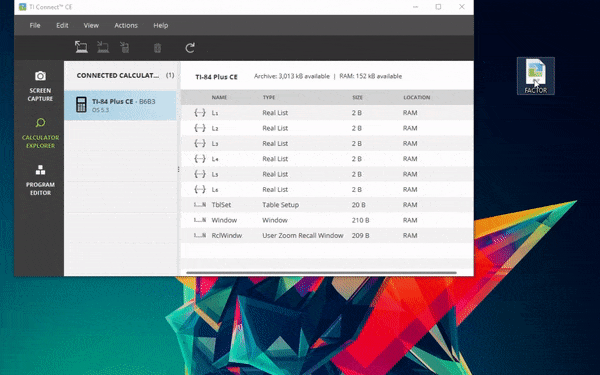
Task: Click the list icon beside L2
Action: coord(200,128)
